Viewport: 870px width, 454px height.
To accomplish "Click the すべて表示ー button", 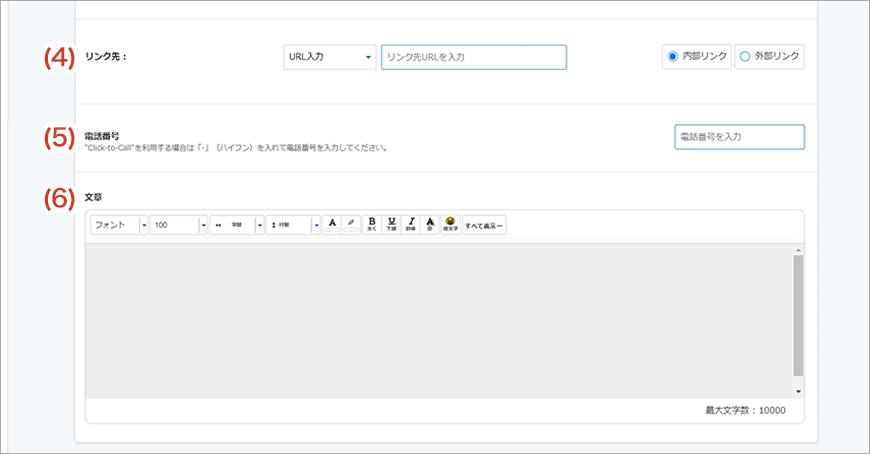I will (x=484, y=226).
